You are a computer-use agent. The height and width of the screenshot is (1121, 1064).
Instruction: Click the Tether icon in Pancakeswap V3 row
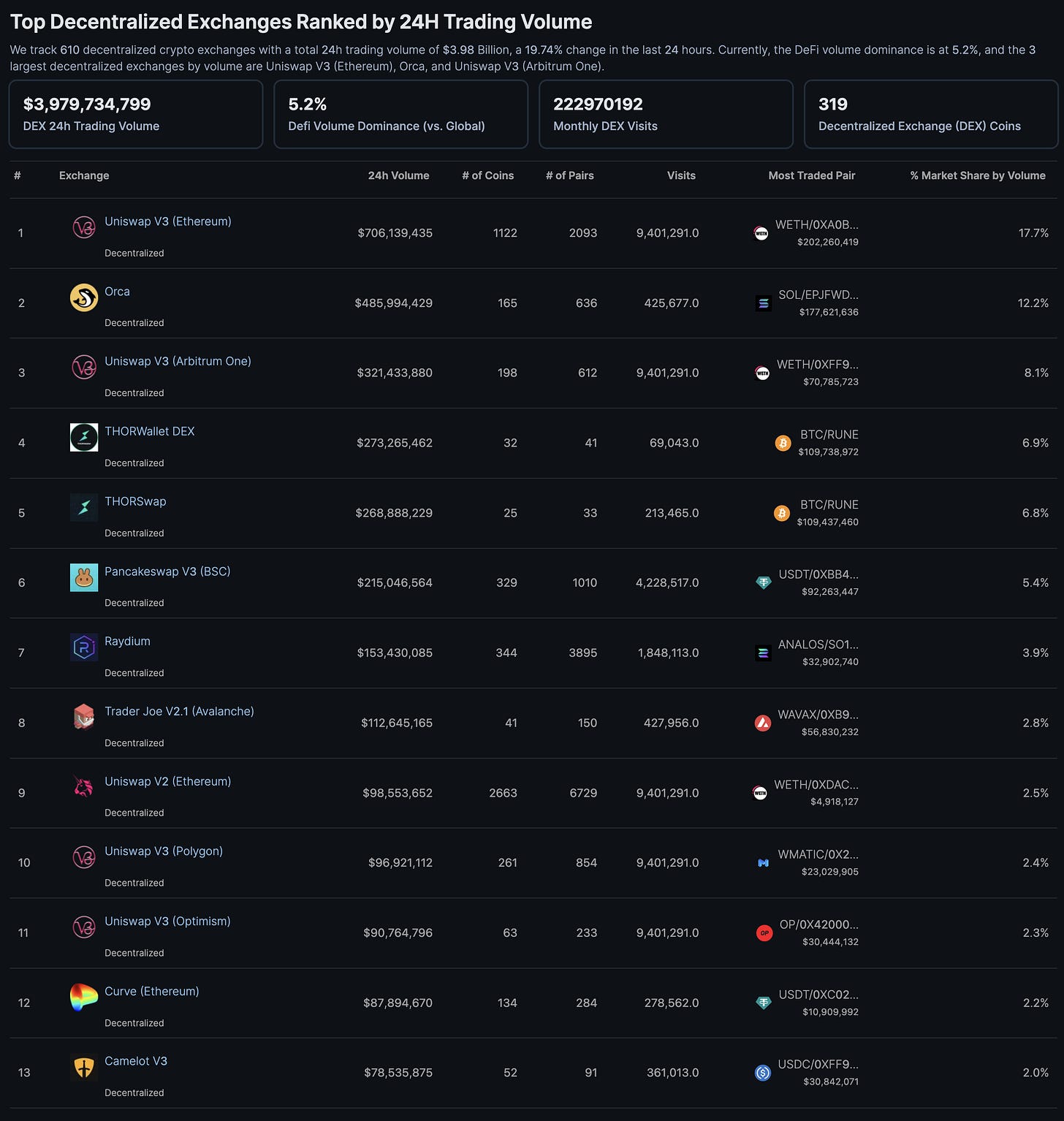pos(764,582)
